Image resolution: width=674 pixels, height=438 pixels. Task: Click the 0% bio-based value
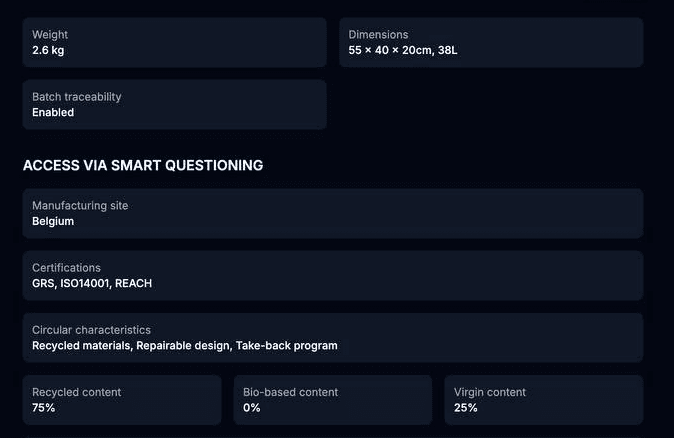click(x=250, y=408)
